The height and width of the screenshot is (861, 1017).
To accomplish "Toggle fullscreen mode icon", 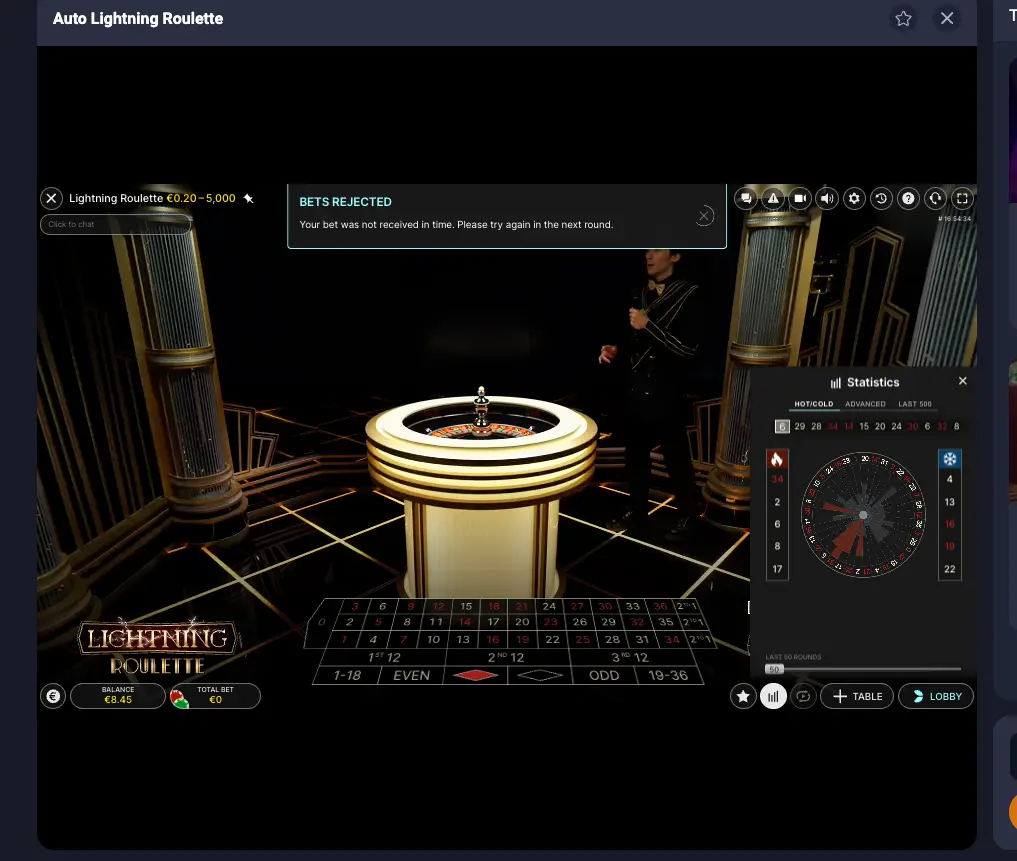I will (x=963, y=199).
